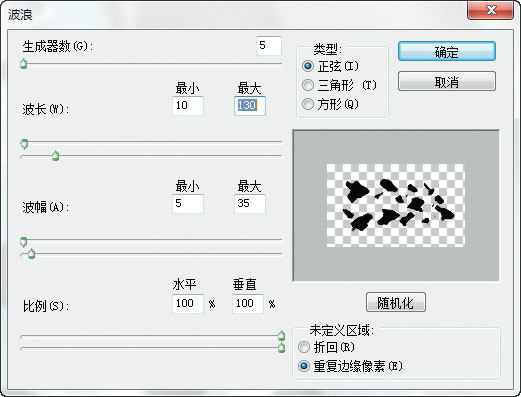The height and width of the screenshot is (397, 521).
Task: Click the 波幅 最小 input field
Action: (188, 204)
